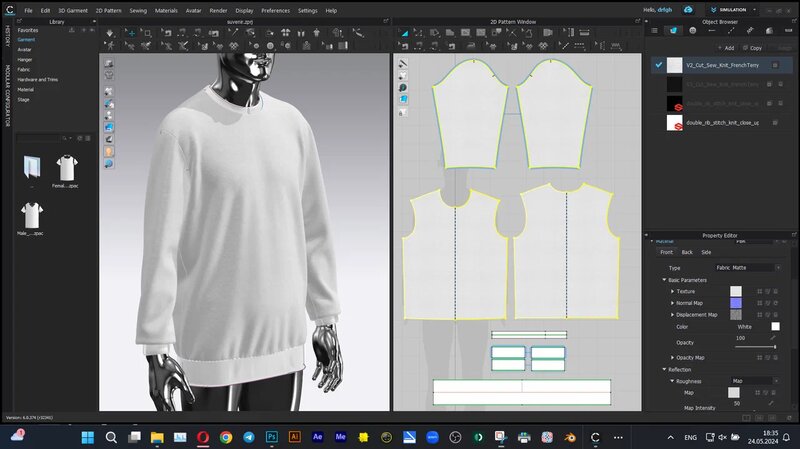Image resolution: width=800 pixels, height=449 pixels.
Task: Click the white Color swatch
Action: (776, 327)
